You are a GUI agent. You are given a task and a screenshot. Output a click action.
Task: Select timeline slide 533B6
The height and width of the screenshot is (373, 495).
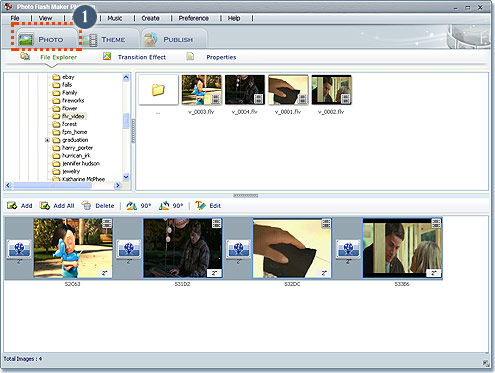click(x=402, y=248)
